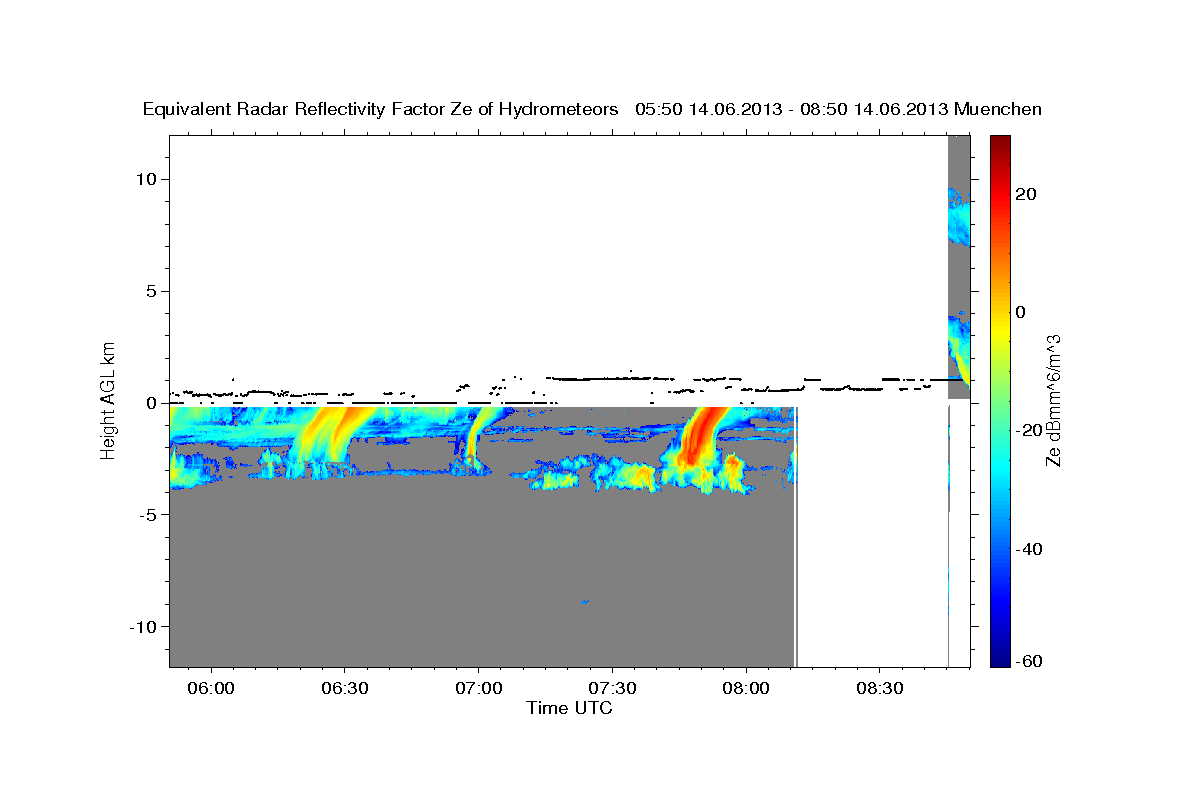Pick the dark red top of the colorbar

click(x=1000, y=142)
